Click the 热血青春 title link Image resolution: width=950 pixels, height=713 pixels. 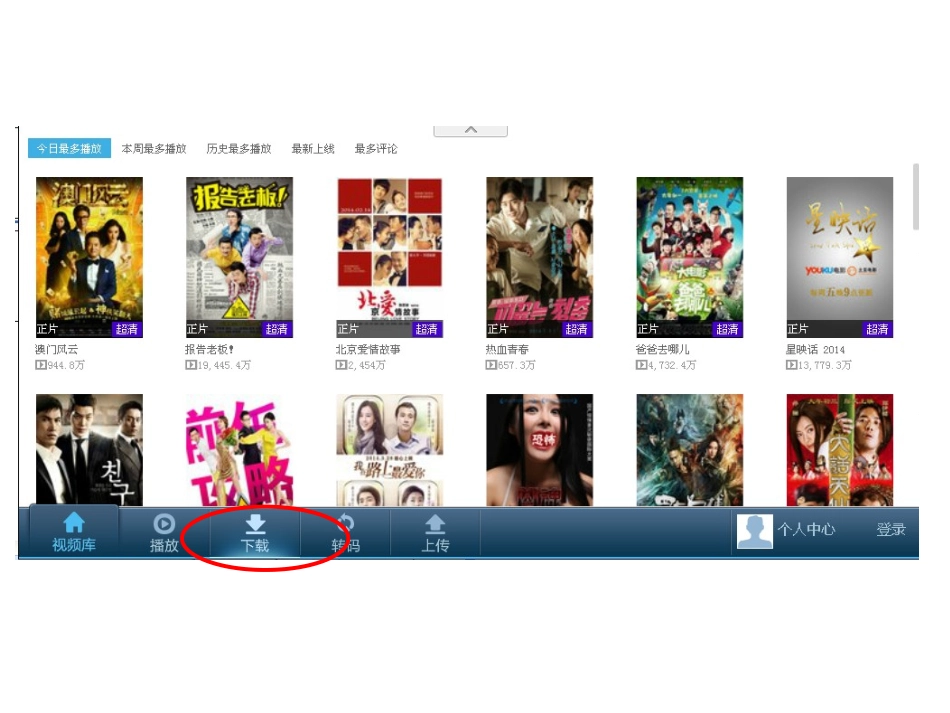507,350
